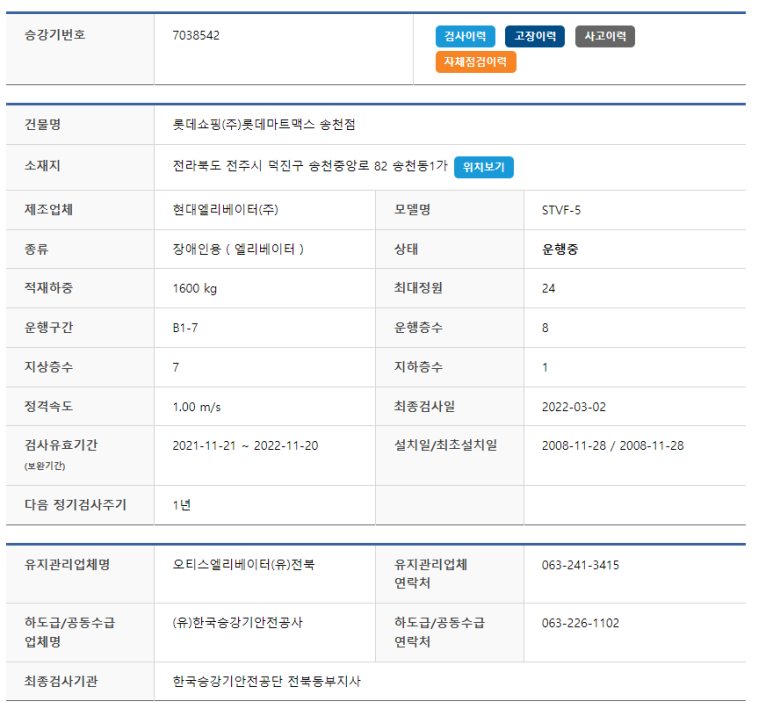The image size is (773, 716).
Task: Open the 사고이력 accident history button
Action: (x=605, y=36)
